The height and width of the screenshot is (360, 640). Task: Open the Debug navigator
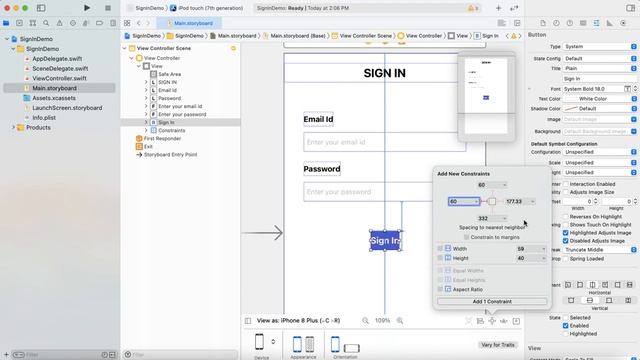click(x=86, y=23)
